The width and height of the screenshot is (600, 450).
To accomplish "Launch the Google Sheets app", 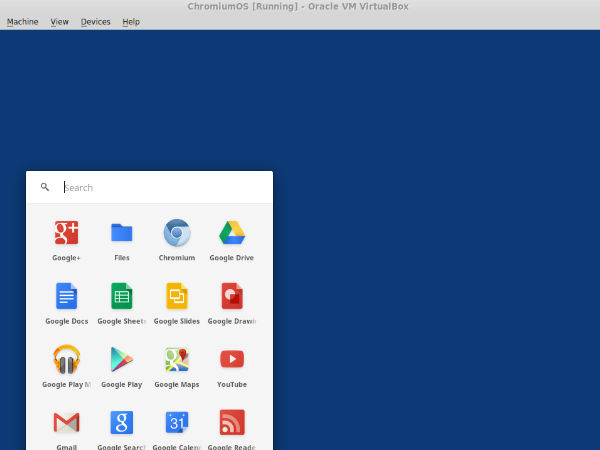I will point(122,296).
